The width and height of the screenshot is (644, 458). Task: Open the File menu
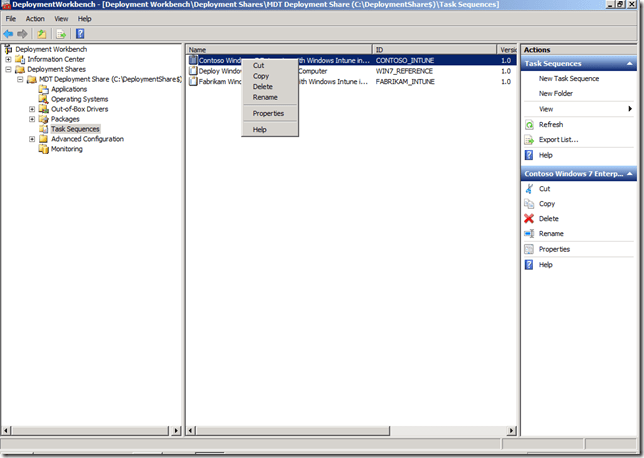coord(11,19)
